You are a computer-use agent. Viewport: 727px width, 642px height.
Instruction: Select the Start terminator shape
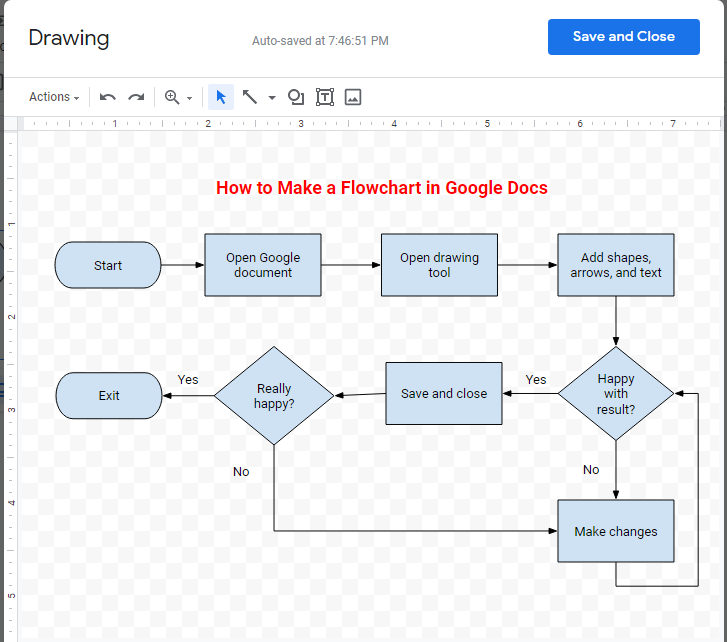[x=108, y=265]
